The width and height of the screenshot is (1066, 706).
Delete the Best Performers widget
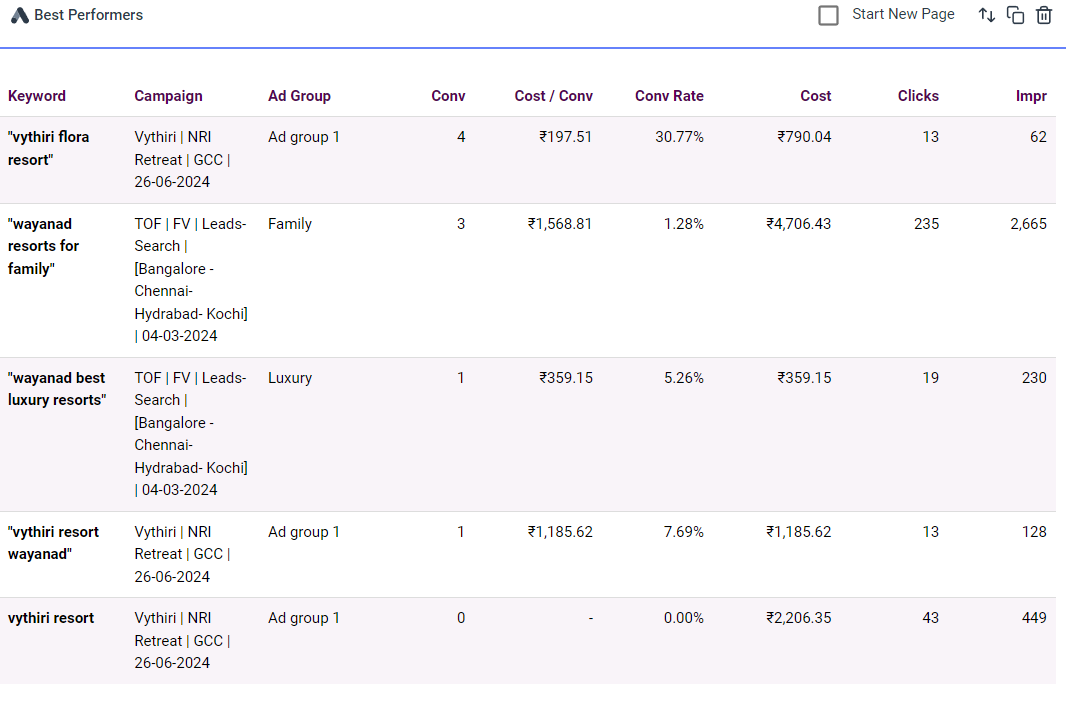tap(1044, 15)
